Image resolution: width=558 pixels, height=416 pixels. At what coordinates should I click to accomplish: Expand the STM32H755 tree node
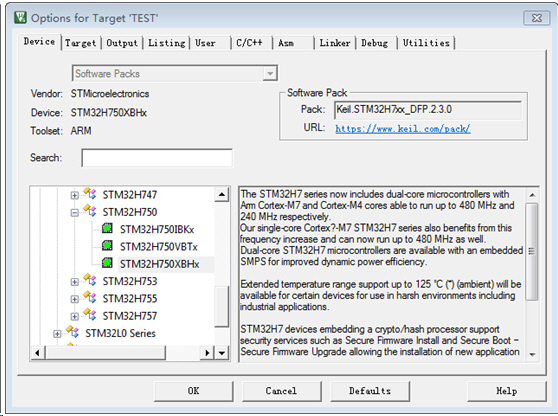74,299
